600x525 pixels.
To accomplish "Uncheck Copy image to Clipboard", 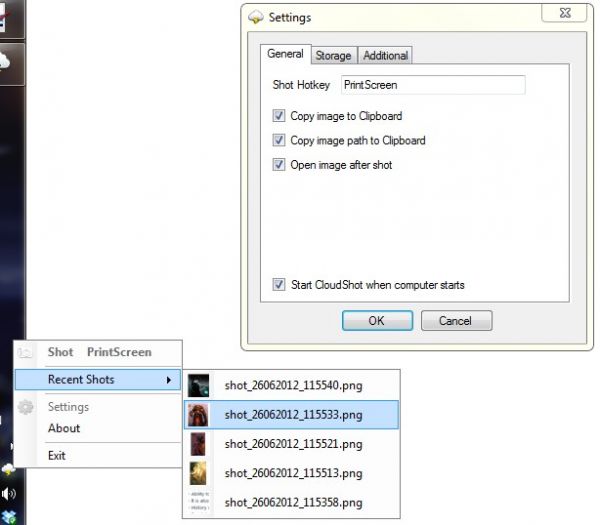I will (279, 116).
